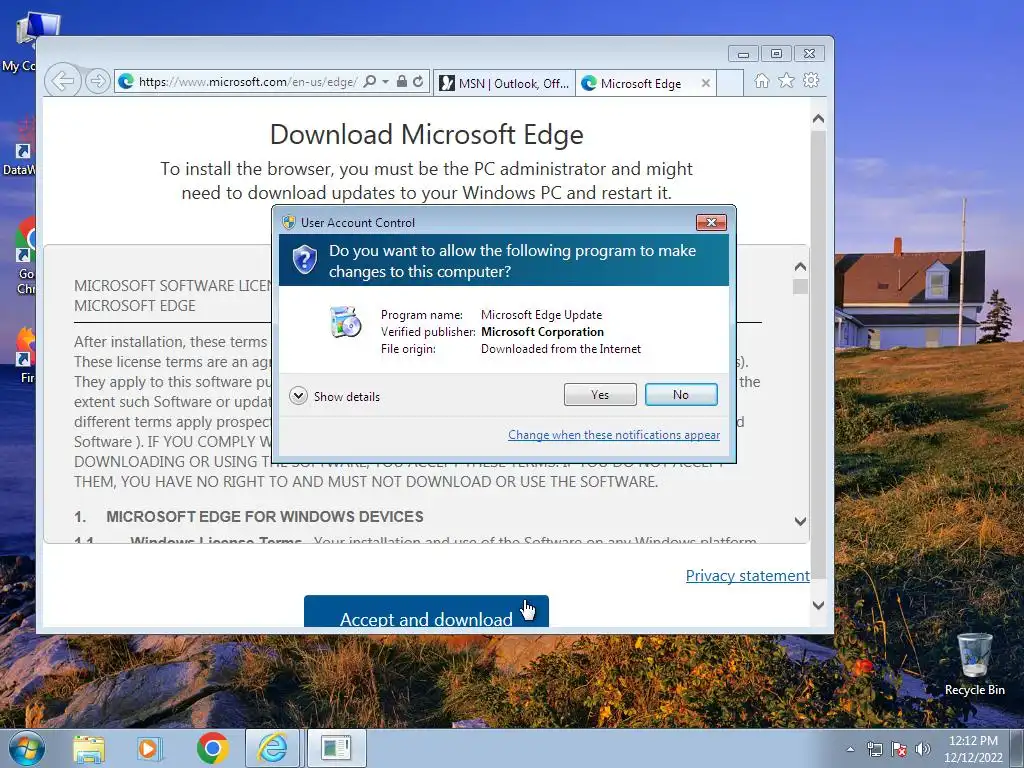The height and width of the screenshot is (768, 1024).
Task: Switch to MSN Outlook tab
Action: pos(504,84)
